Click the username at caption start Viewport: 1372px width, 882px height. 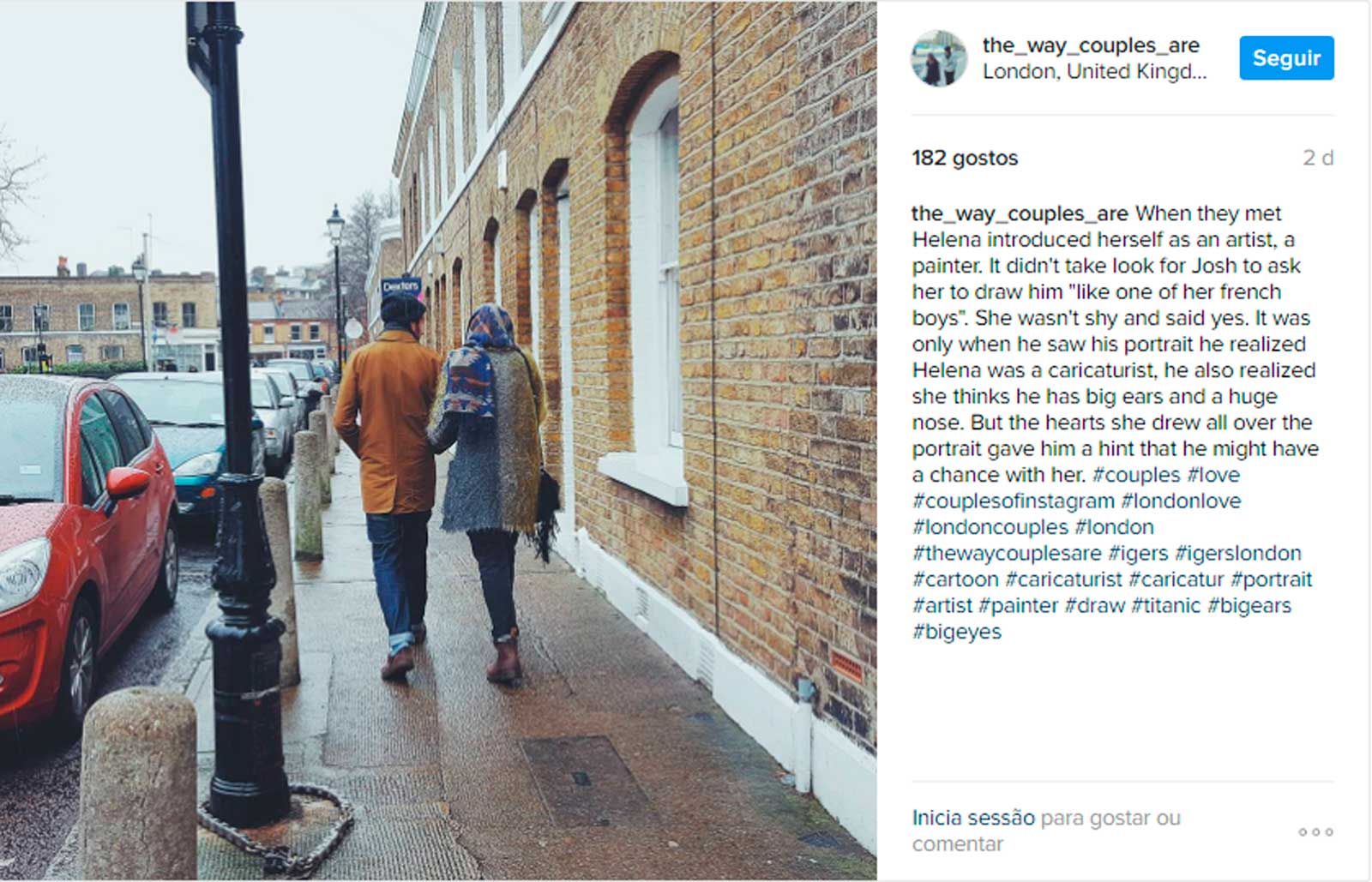click(1020, 213)
